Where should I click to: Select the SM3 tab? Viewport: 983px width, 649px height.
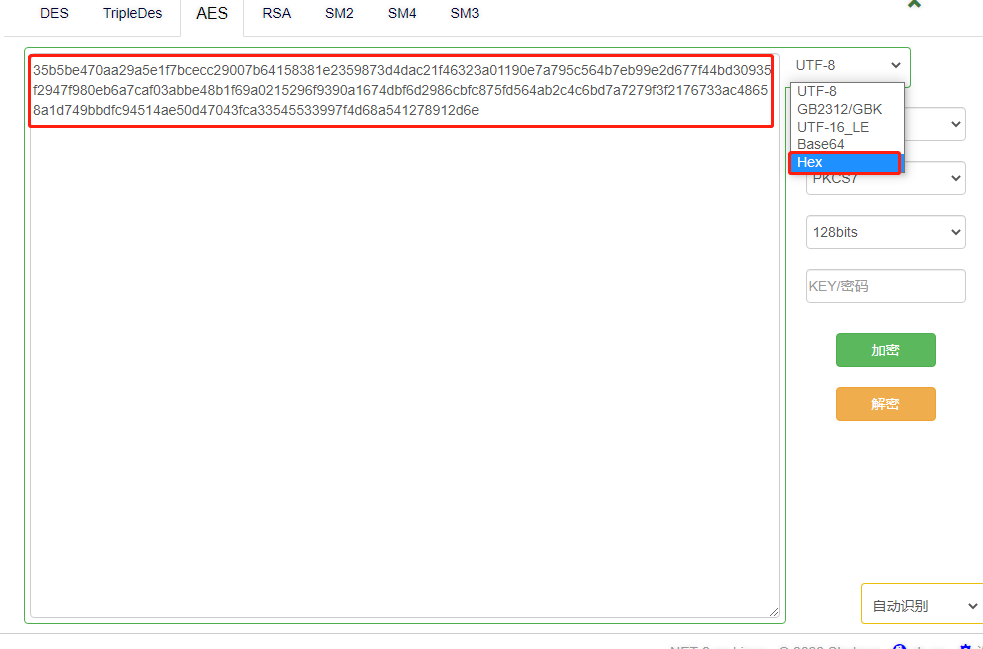click(465, 14)
